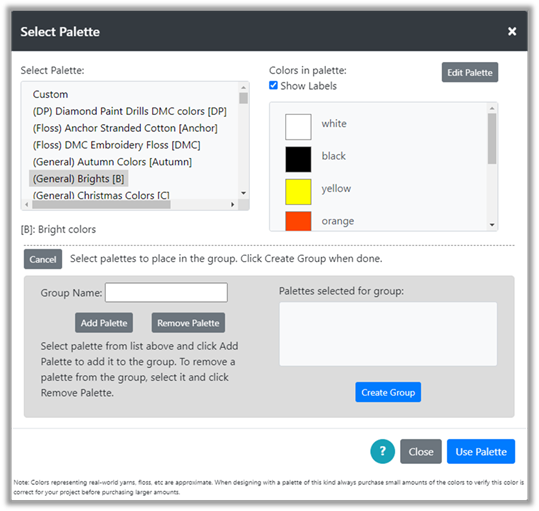
Task: Click the Remove Palette button
Action: coord(188,323)
